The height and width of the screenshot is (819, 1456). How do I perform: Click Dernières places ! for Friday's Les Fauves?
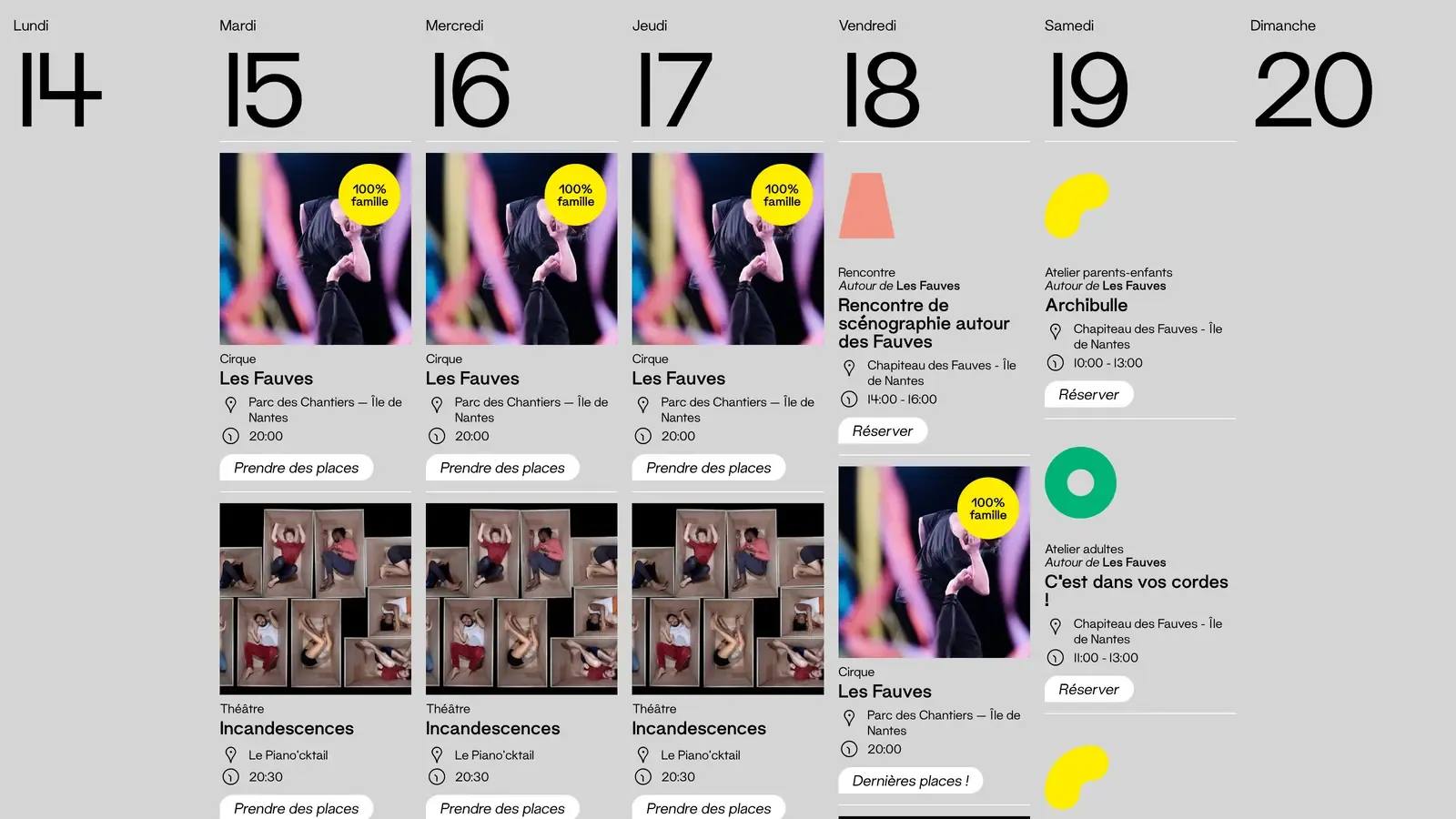click(x=910, y=781)
